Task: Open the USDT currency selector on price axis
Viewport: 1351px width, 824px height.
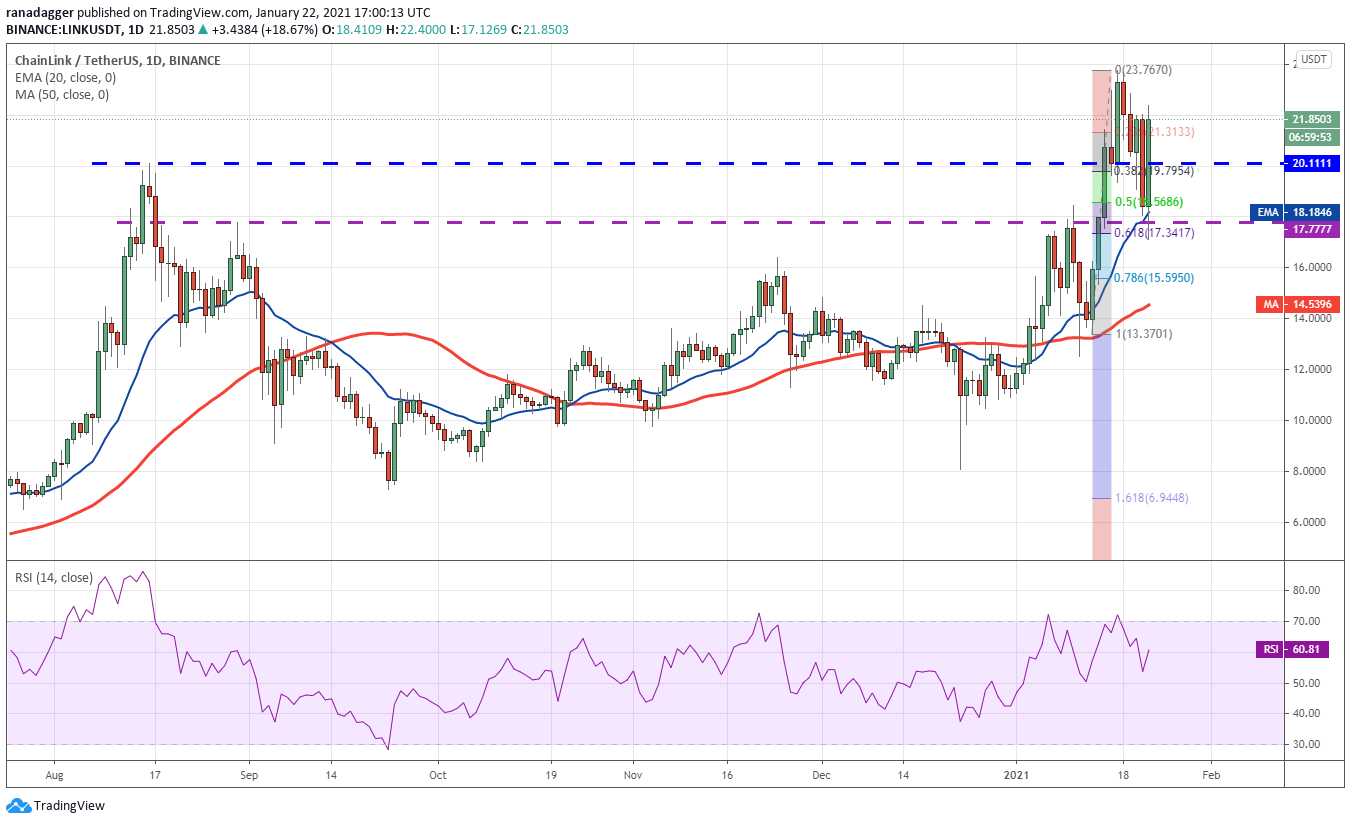Action: [x=1314, y=60]
